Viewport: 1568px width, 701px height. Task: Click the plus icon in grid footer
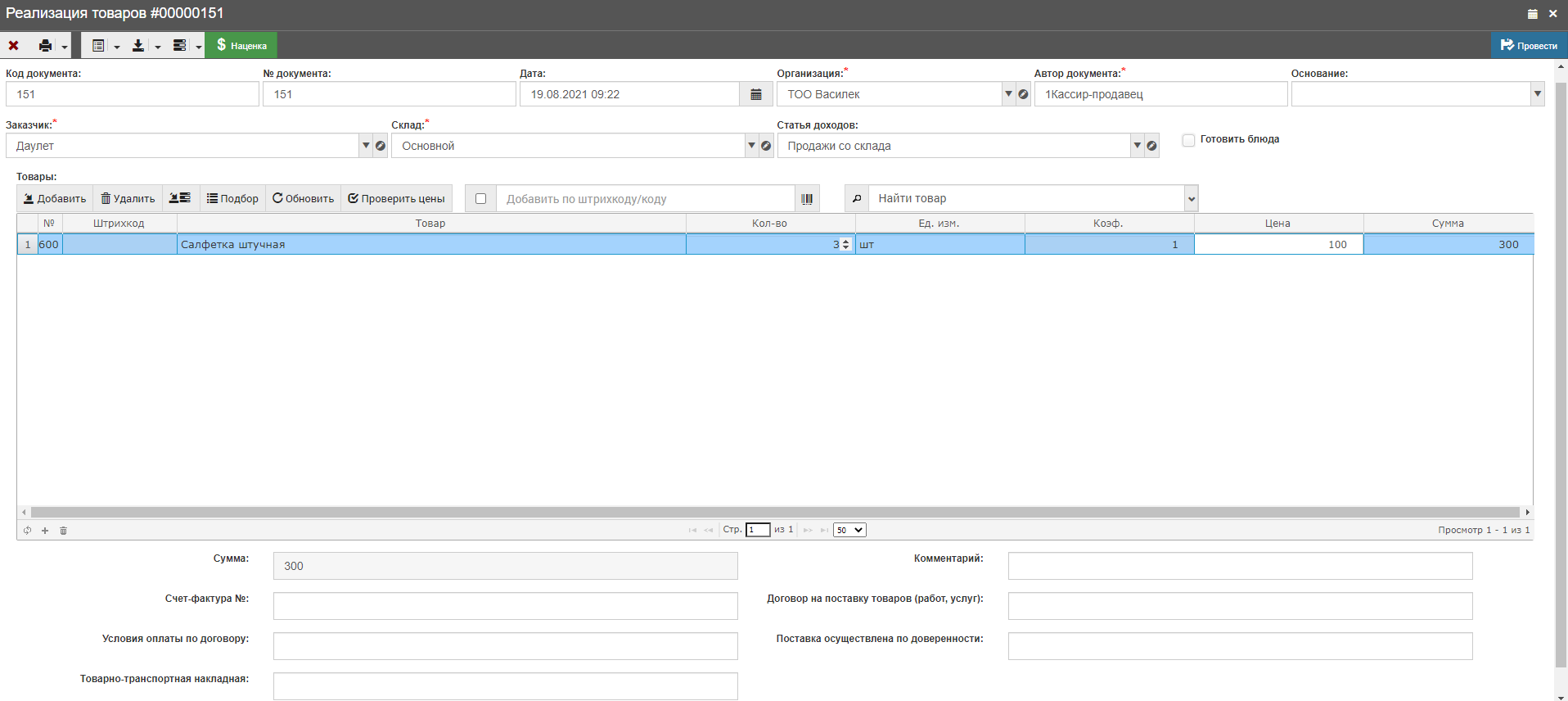45,531
